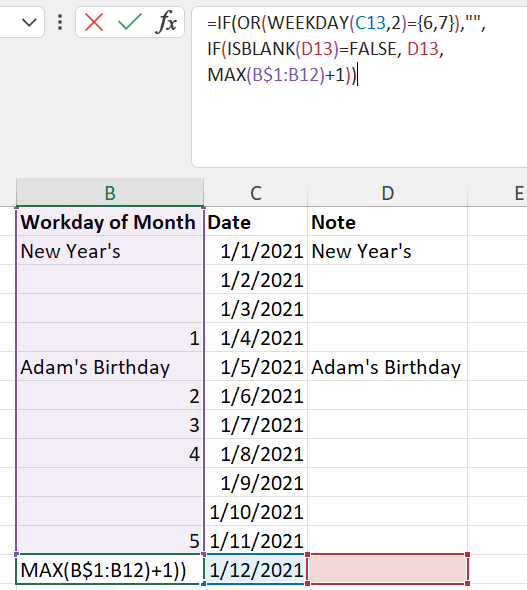
Task: Select column D header
Action: (x=387, y=193)
